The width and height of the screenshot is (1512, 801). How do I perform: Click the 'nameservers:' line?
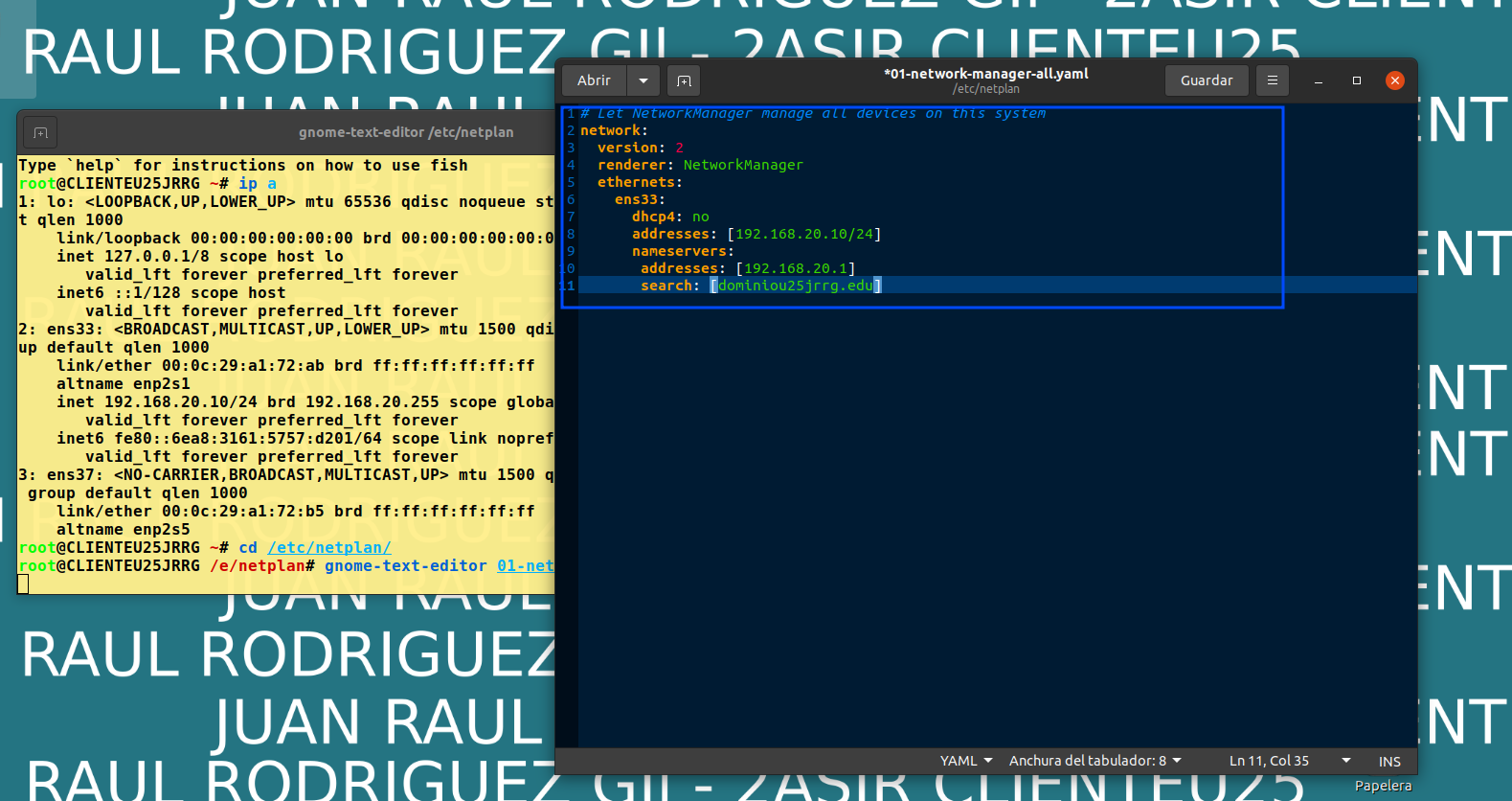click(683, 251)
